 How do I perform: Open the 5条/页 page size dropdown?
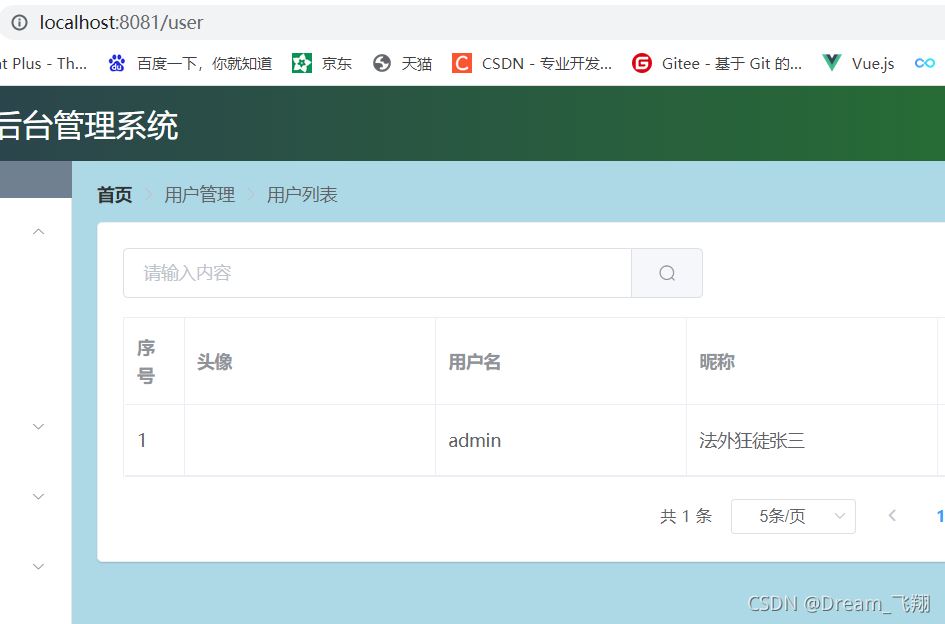[x=793, y=516]
